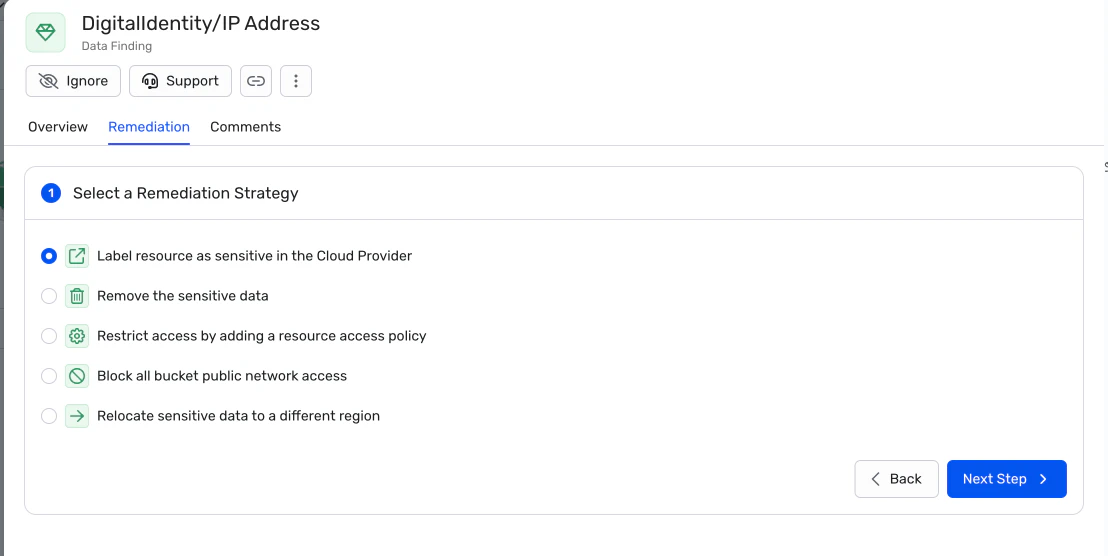Choose Relocate sensitive data to different region
This screenshot has height=556, width=1108.
coord(49,416)
